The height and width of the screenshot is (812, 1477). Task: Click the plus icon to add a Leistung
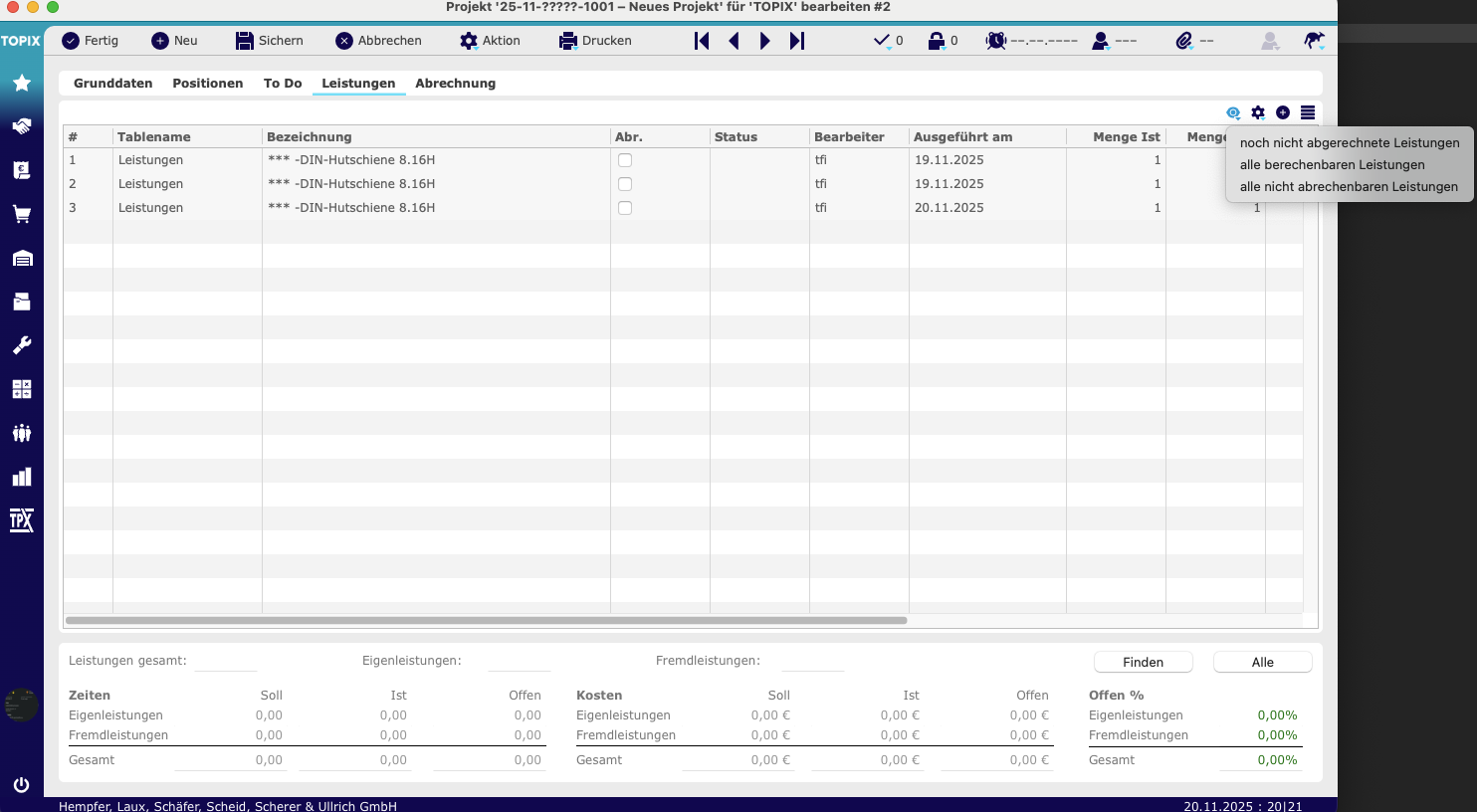(1283, 113)
